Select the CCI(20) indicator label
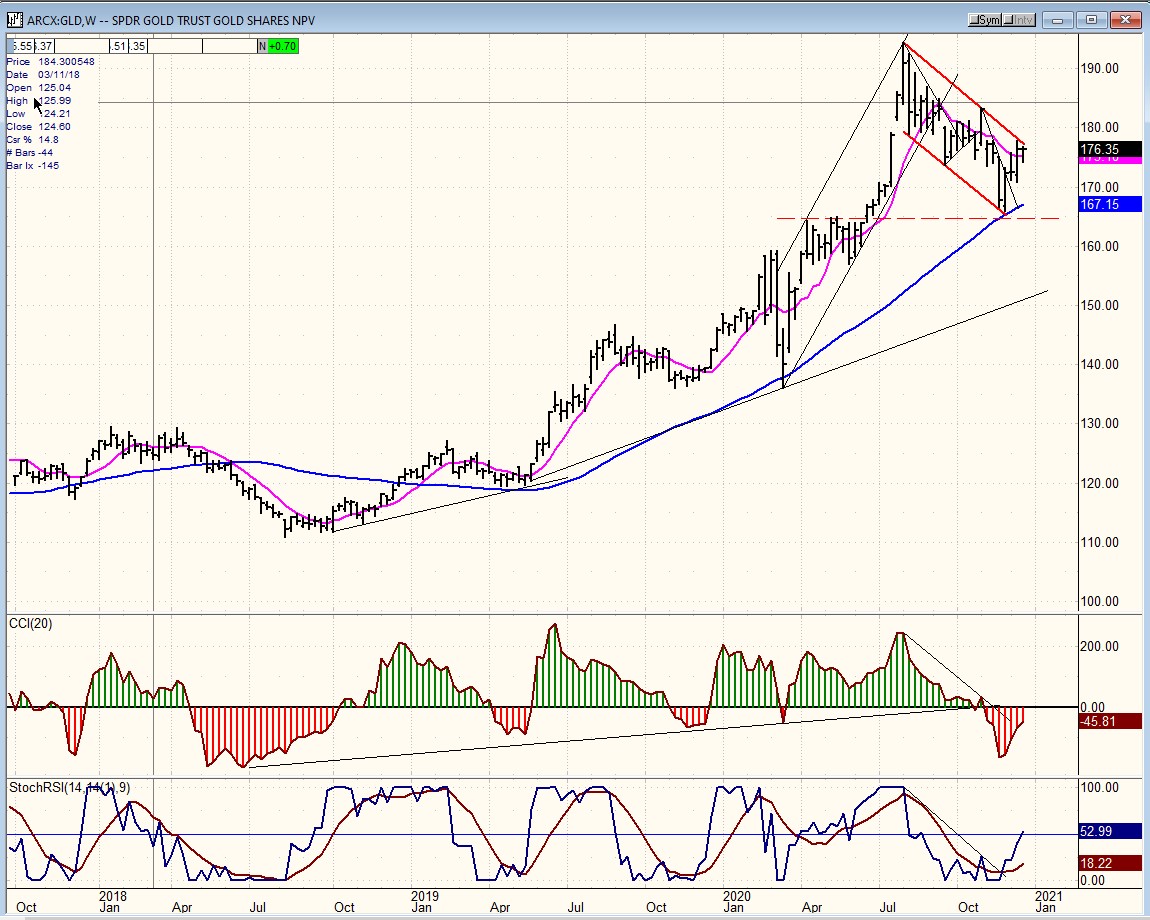The image size is (1150, 920). [x=31, y=624]
